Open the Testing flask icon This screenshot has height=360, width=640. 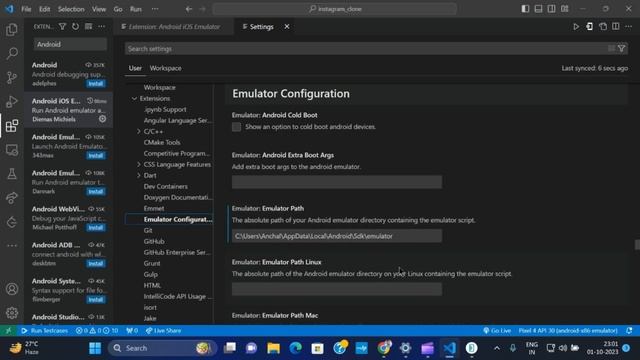pyautogui.click(x=12, y=174)
